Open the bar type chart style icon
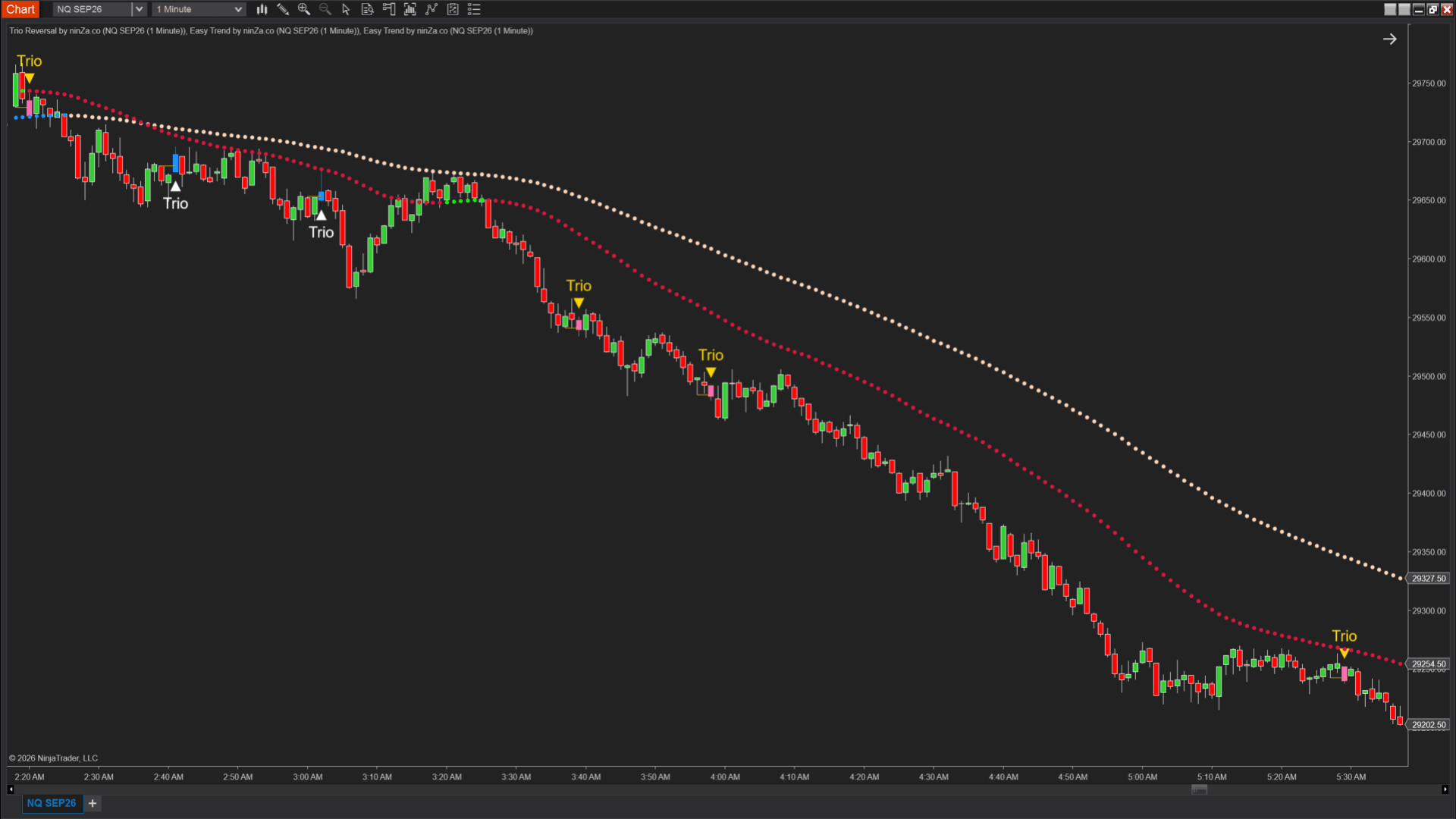1456x819 pixels. click(x=262, y=9)
